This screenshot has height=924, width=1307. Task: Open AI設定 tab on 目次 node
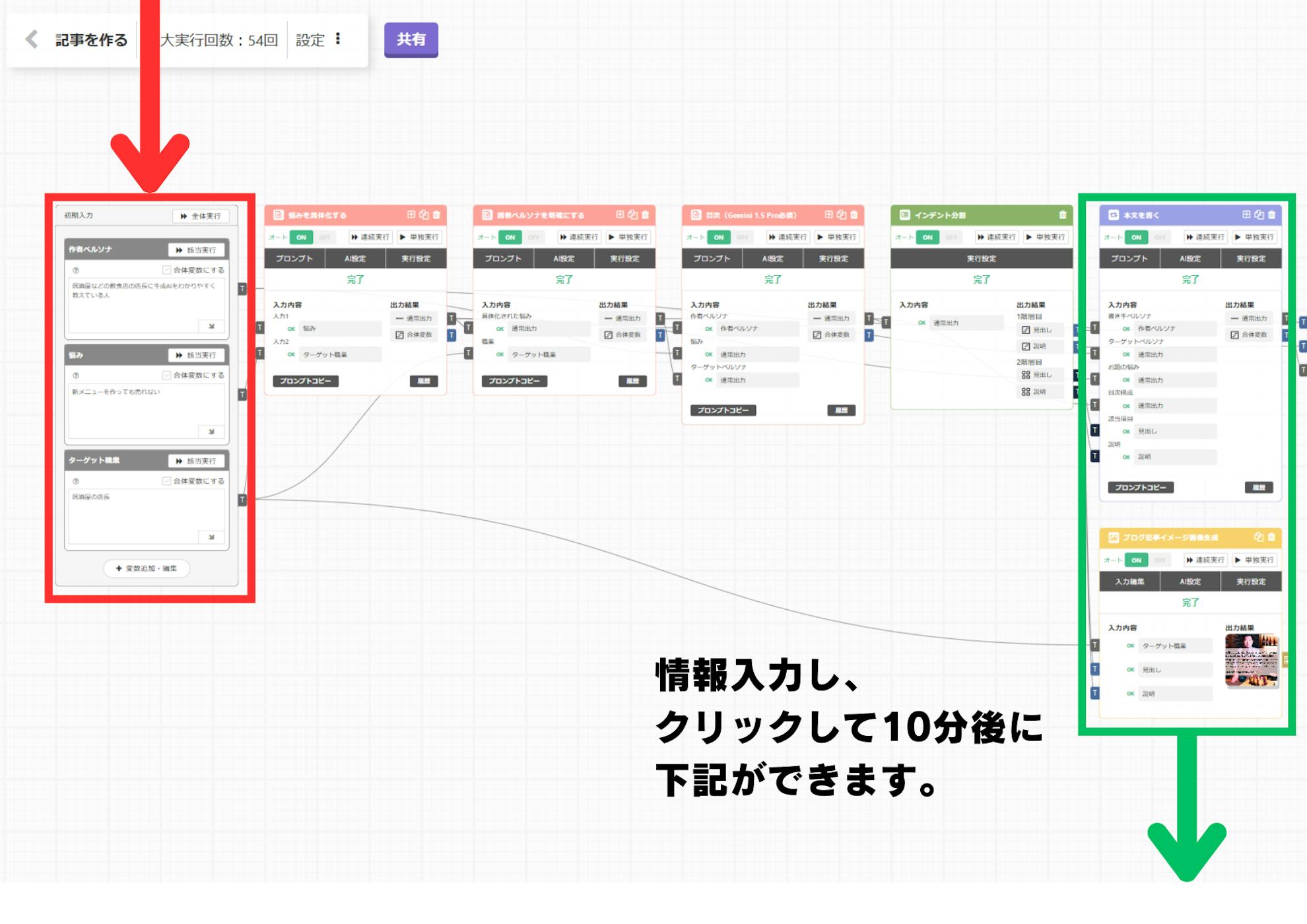pyautogui.click(x=772, y=259)
